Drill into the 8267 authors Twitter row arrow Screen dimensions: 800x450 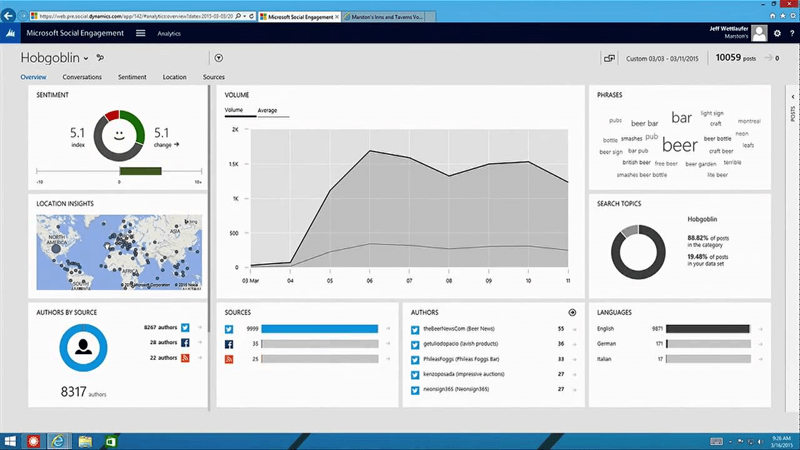pos(199,328)
